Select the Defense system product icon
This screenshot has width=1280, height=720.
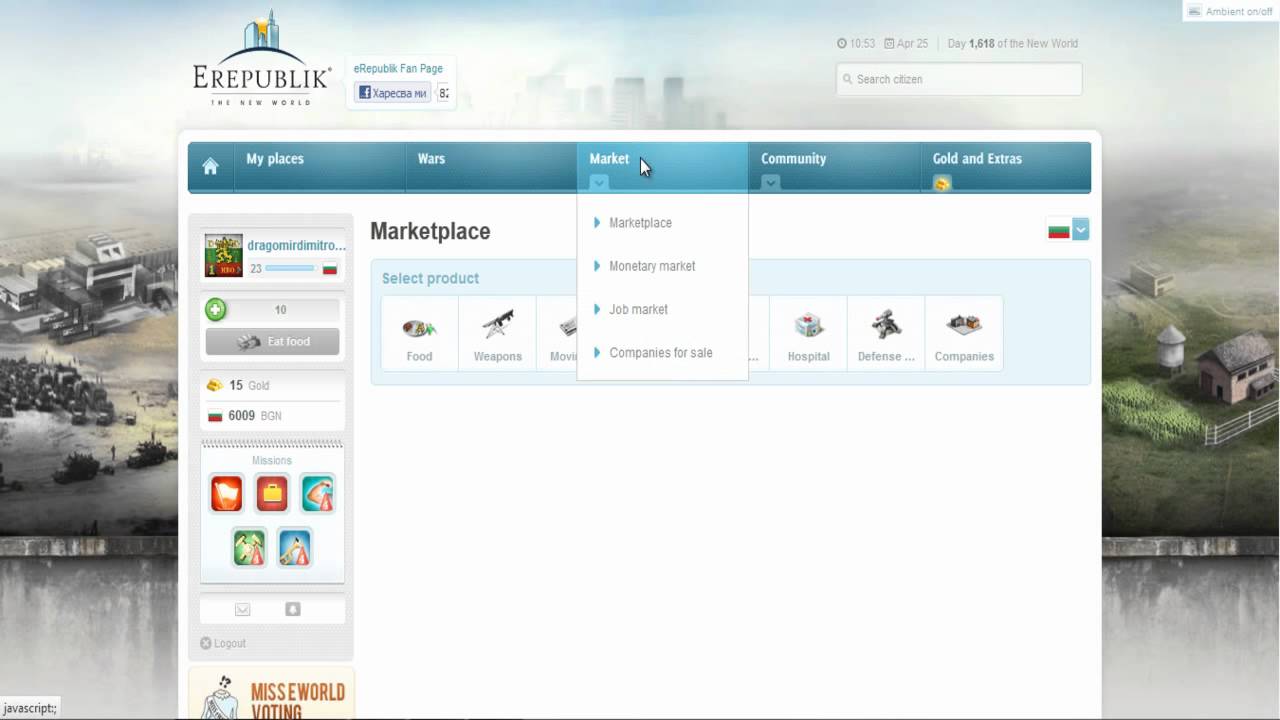pos(886,334)
